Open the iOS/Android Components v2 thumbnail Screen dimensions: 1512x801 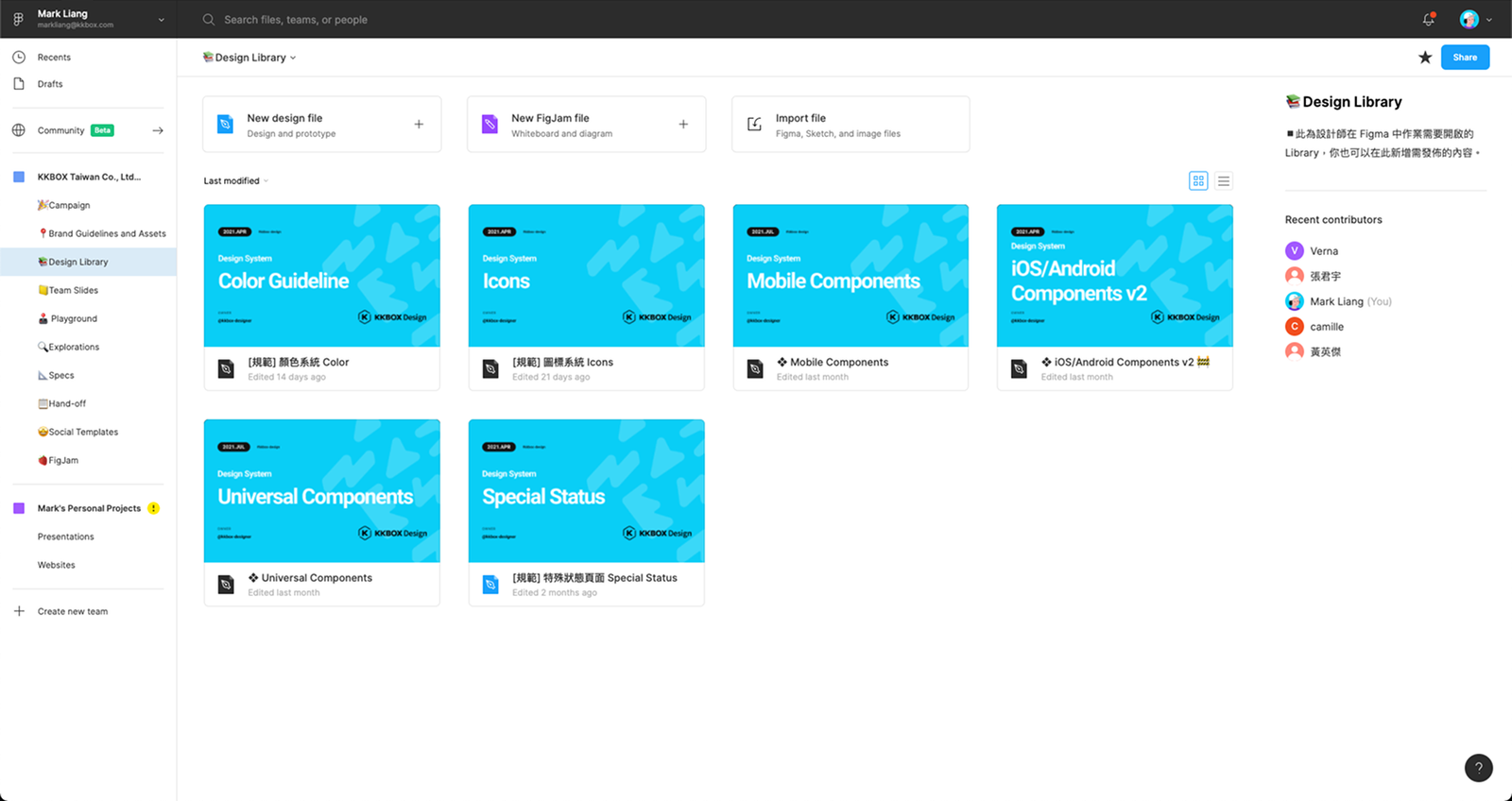click(1115, 276)
